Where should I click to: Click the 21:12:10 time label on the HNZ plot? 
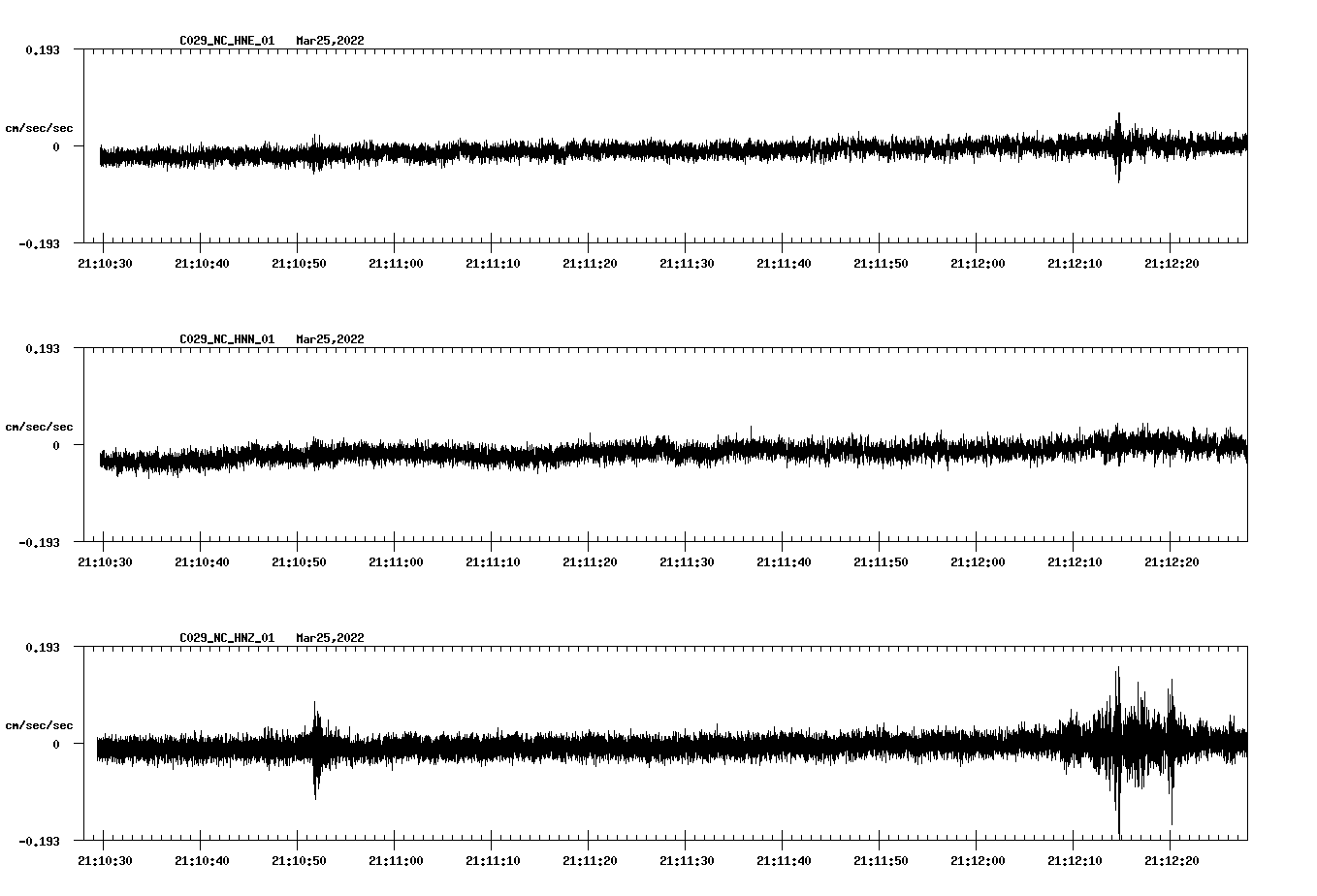1075,861
